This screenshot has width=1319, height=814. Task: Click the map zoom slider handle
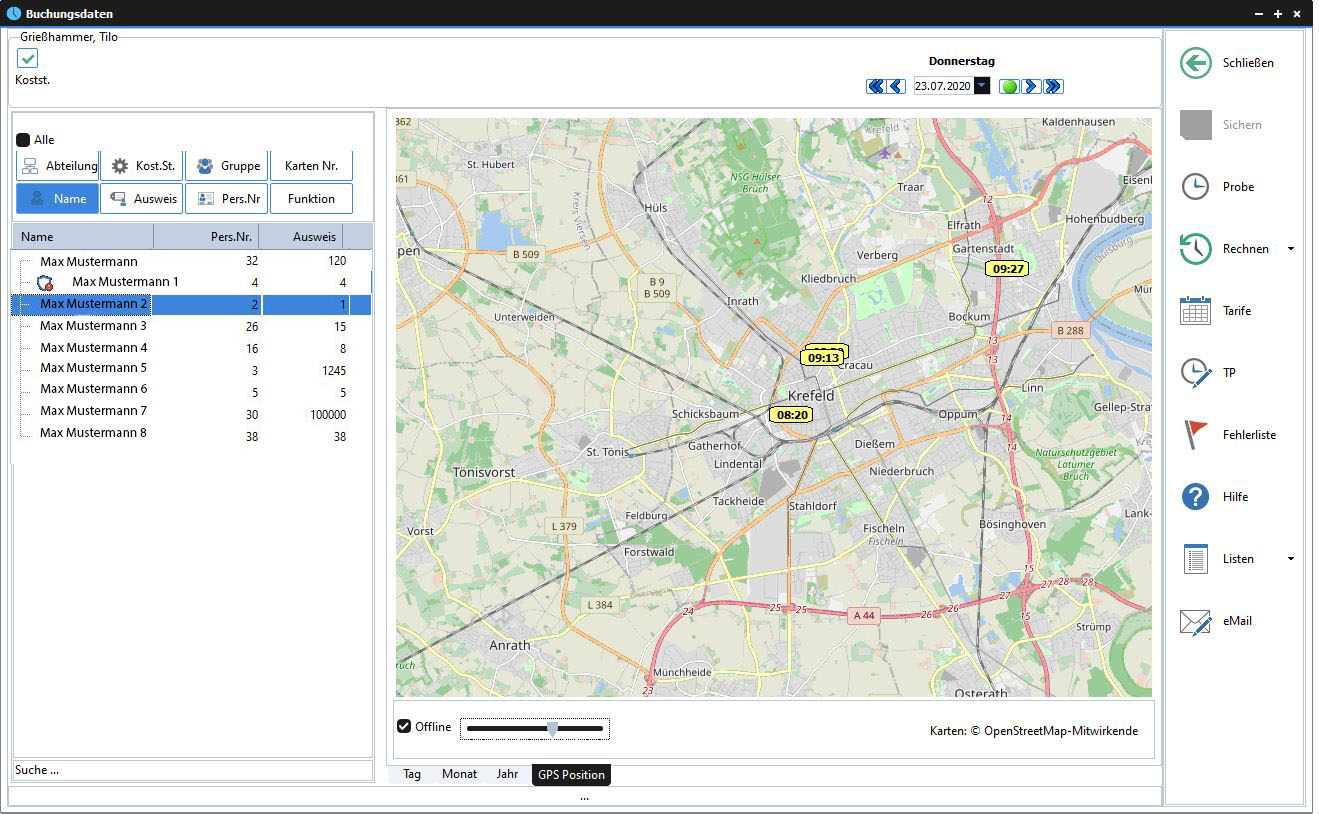[552, 729]
